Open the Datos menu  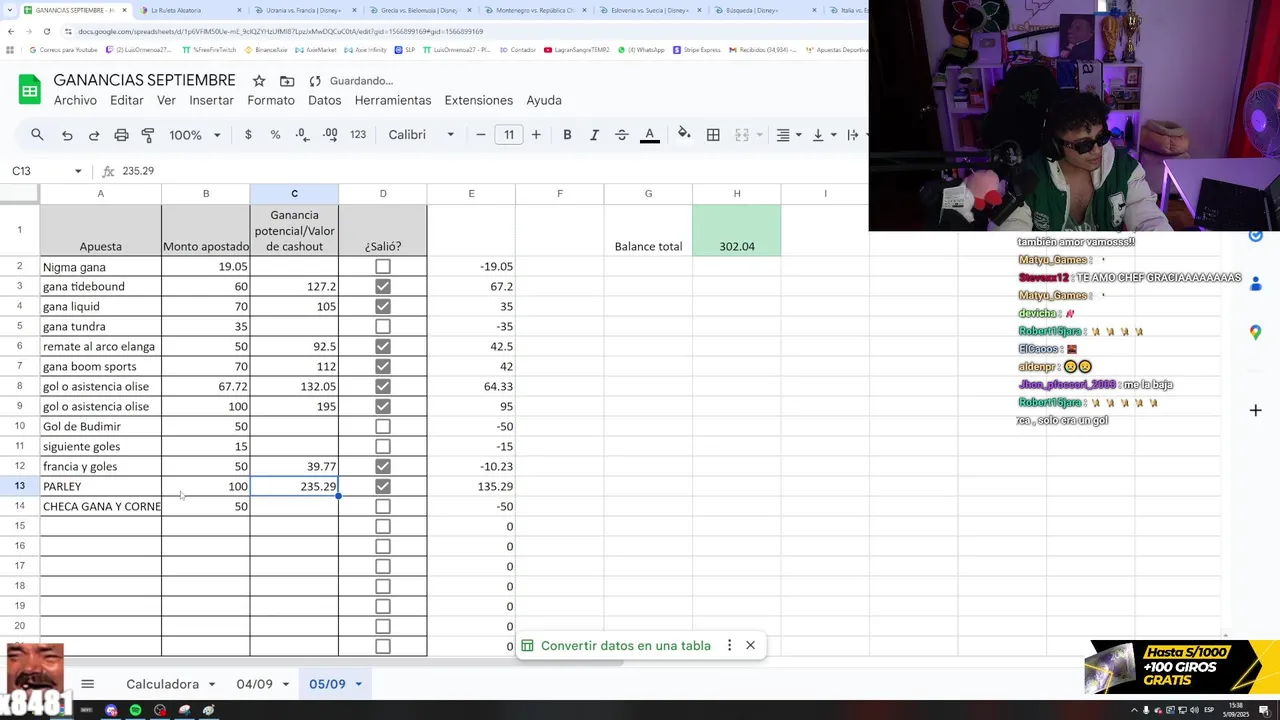click(324, 100)
